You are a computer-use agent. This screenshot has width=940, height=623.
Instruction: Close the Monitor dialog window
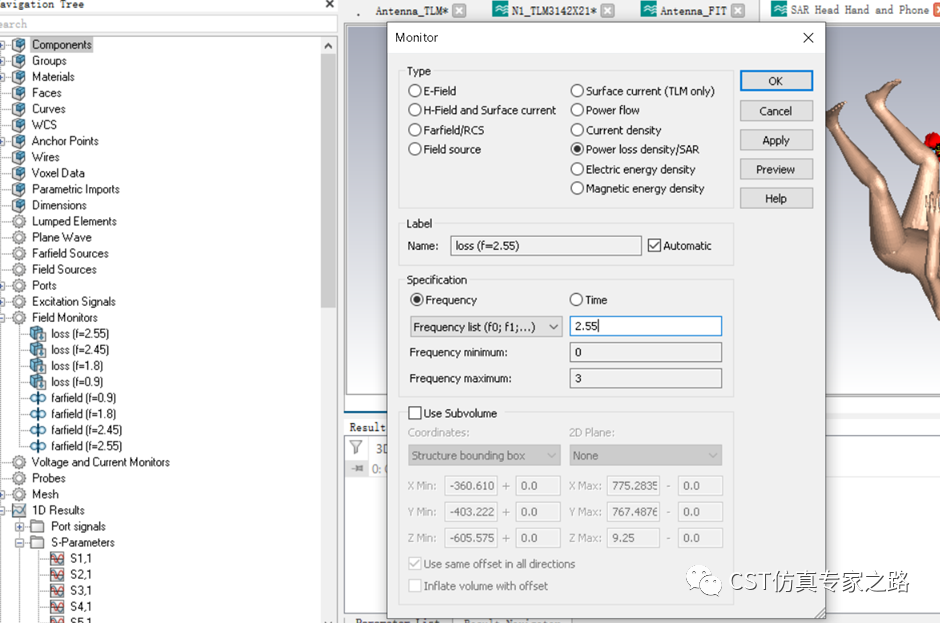point(808,38)
